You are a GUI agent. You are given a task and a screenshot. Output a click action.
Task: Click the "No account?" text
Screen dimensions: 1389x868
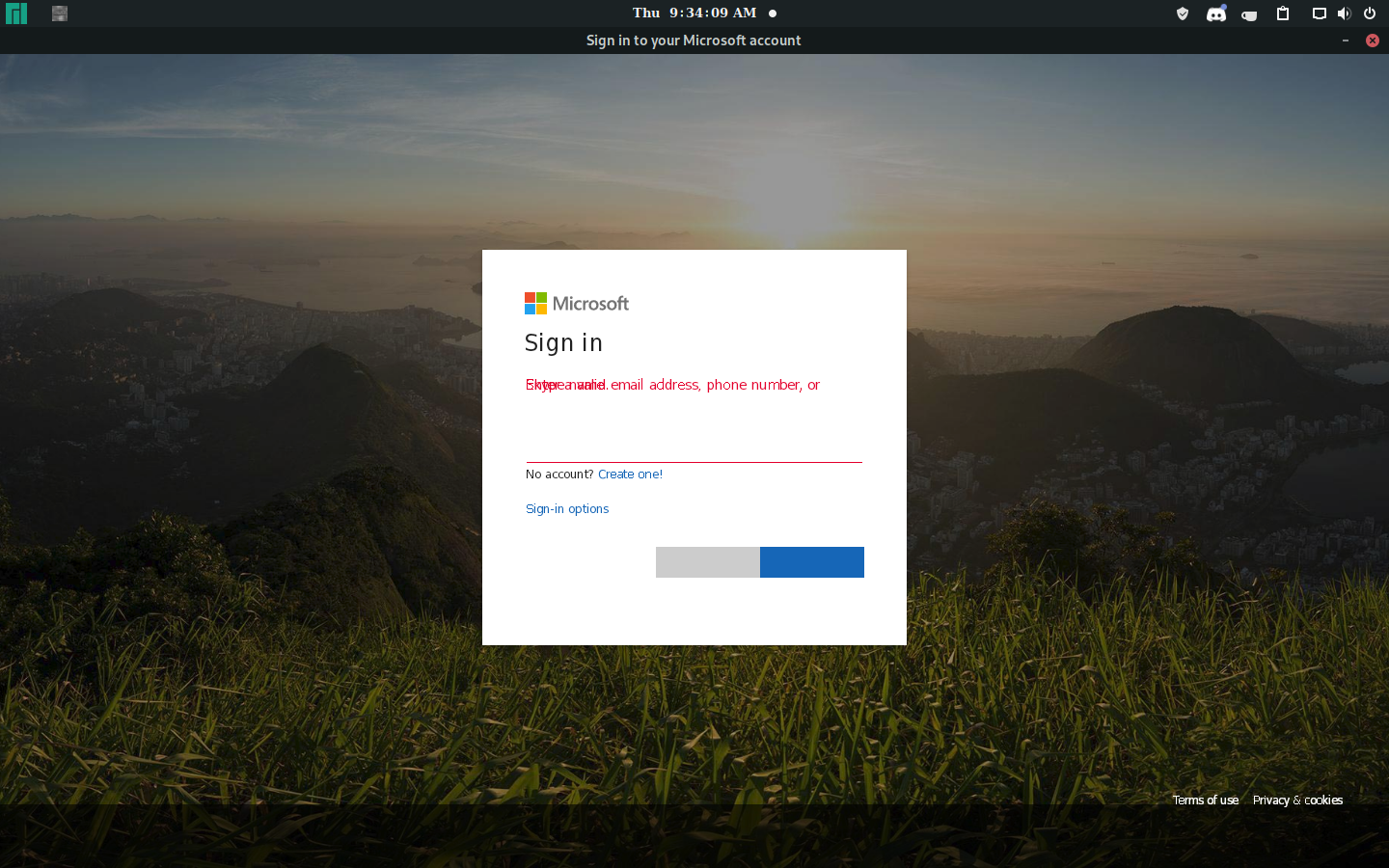point(559,474)
